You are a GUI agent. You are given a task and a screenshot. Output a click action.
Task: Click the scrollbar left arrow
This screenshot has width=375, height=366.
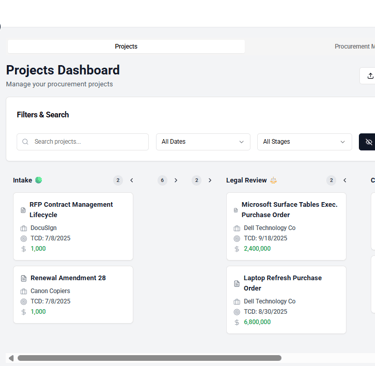tap(11, 358)
